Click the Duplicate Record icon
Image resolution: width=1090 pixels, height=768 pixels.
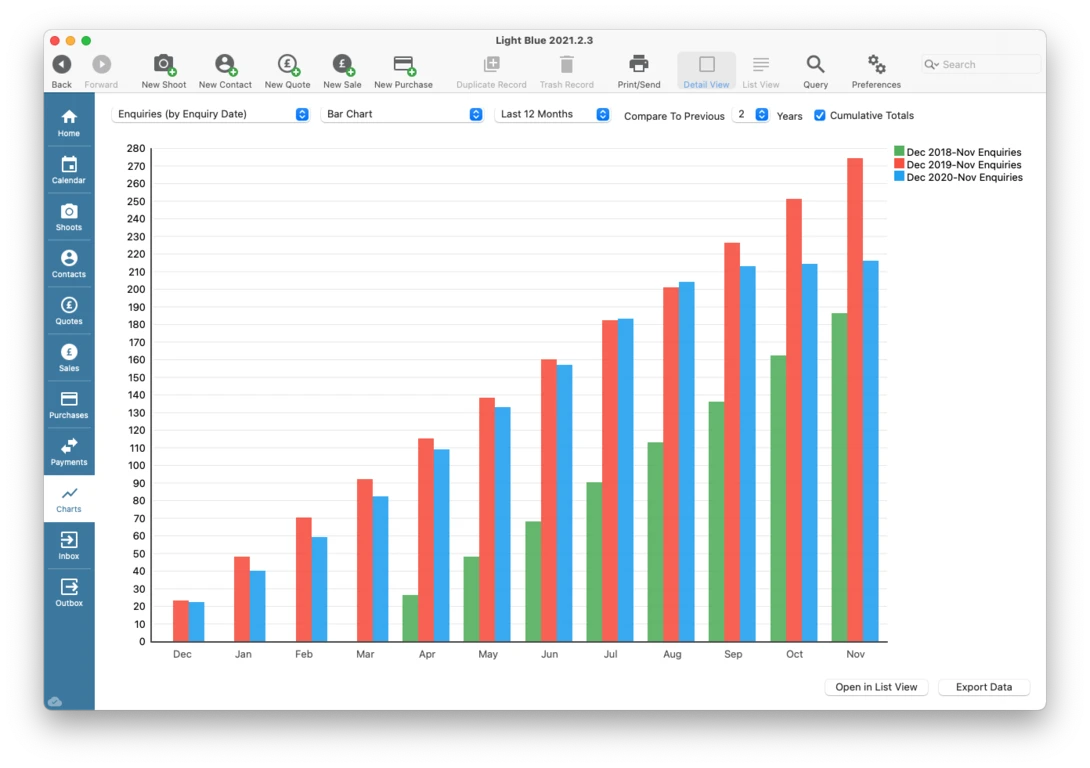click(x=491, y=65)
